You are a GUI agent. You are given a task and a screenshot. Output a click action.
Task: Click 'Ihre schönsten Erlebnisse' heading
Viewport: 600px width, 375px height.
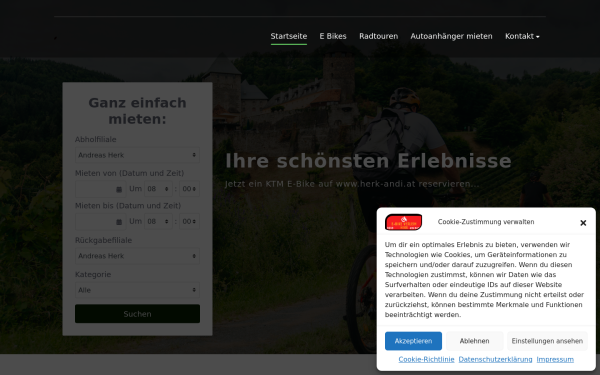[368, 161]
